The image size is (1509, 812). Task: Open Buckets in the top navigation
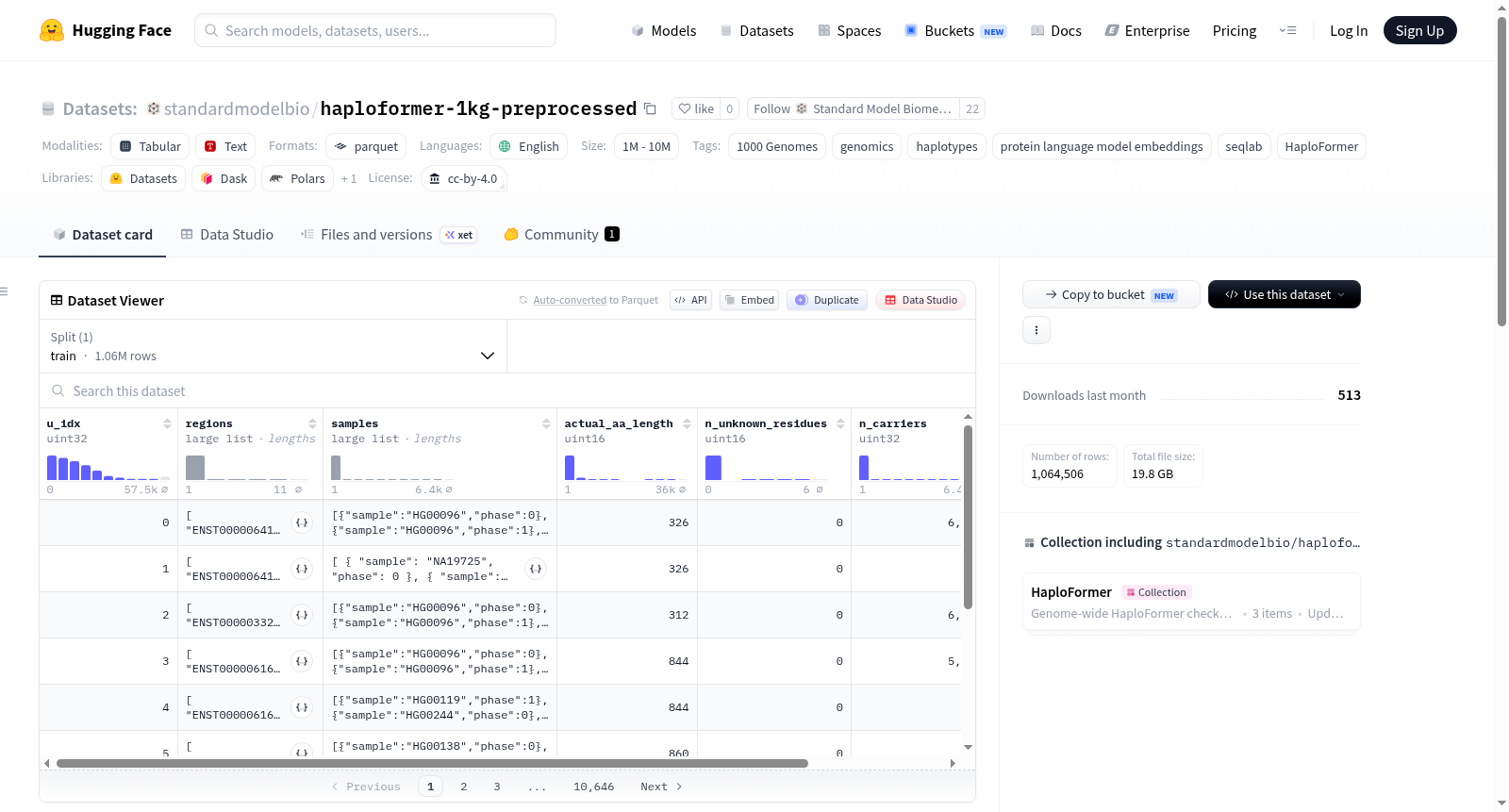pos(955,30)
